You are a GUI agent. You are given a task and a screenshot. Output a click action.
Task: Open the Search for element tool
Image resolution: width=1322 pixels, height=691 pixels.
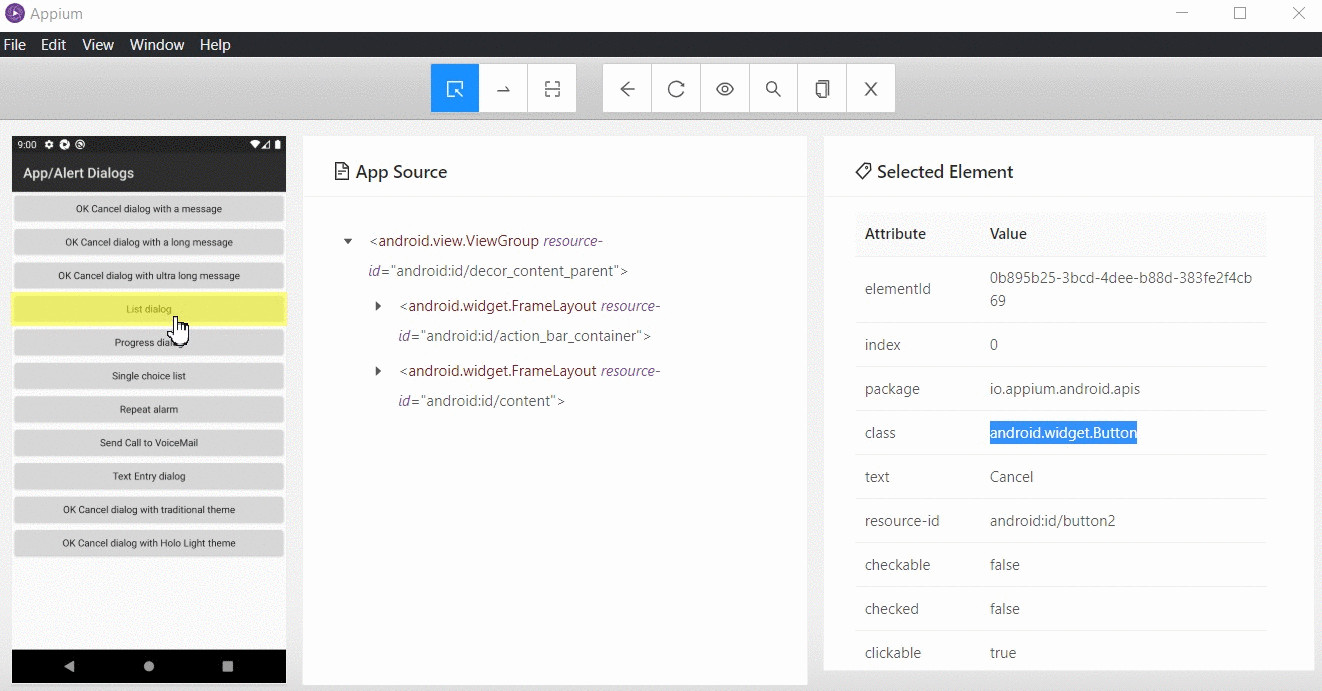coord(773,88)
